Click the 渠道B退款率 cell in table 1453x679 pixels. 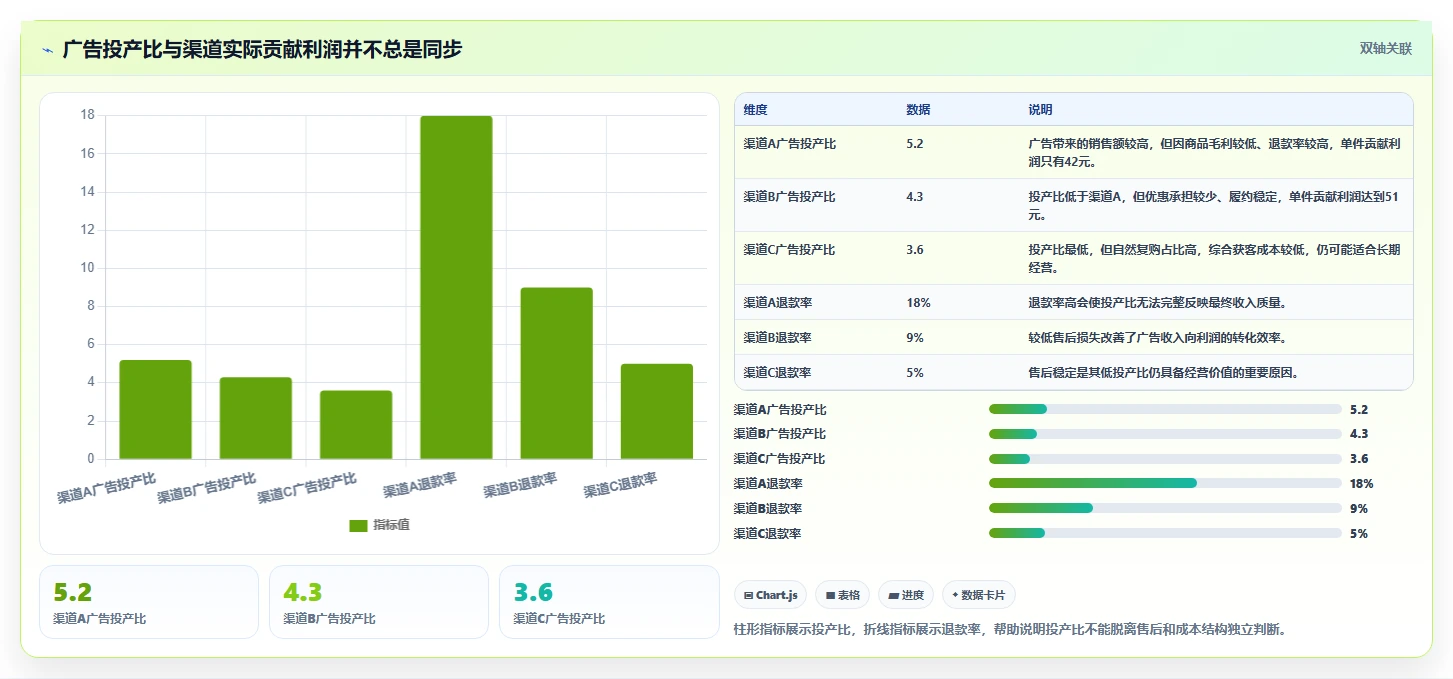pyautogui.click(x=778, y=338)
